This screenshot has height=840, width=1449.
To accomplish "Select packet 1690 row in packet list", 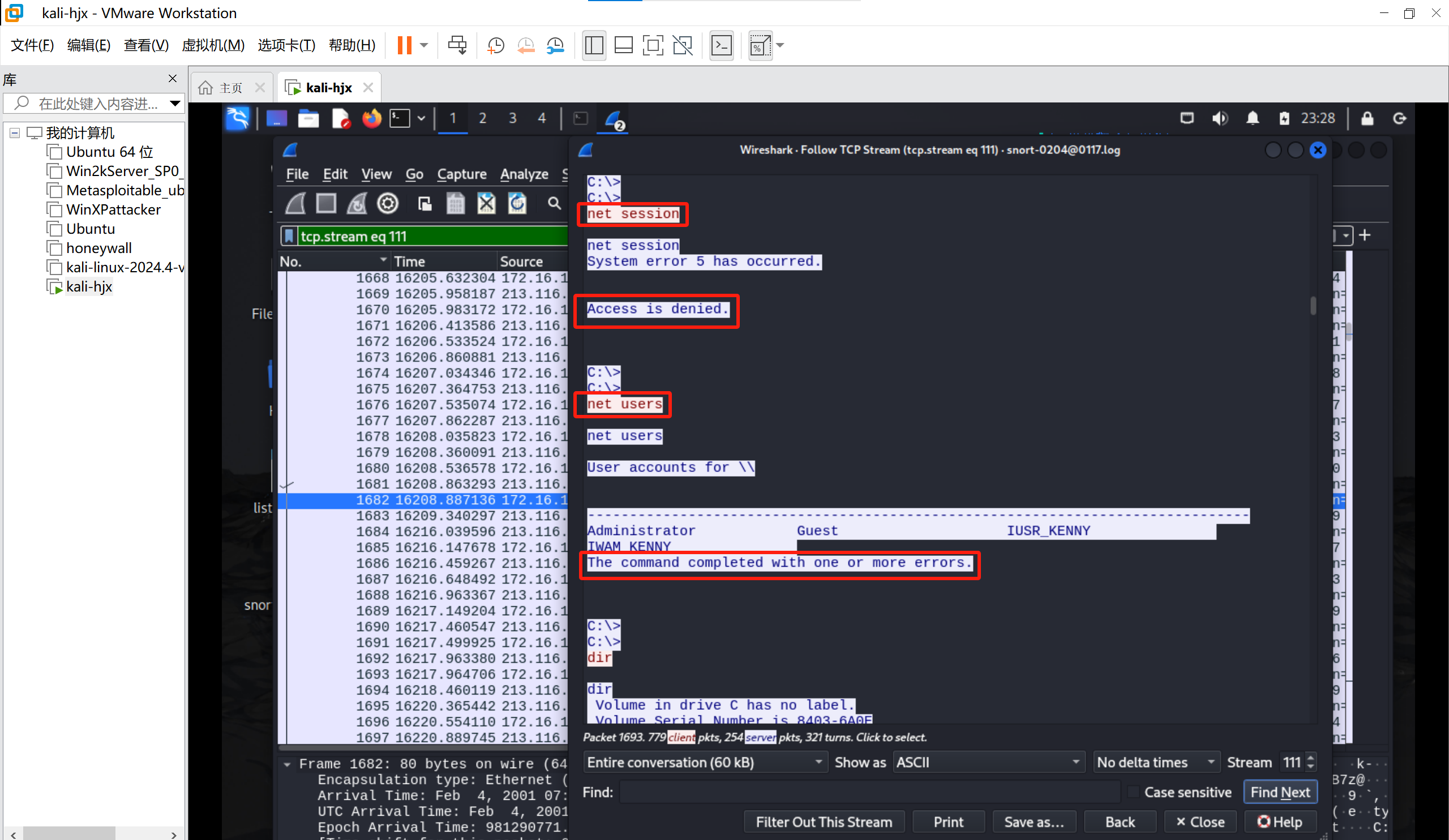I will pos(423,627).
